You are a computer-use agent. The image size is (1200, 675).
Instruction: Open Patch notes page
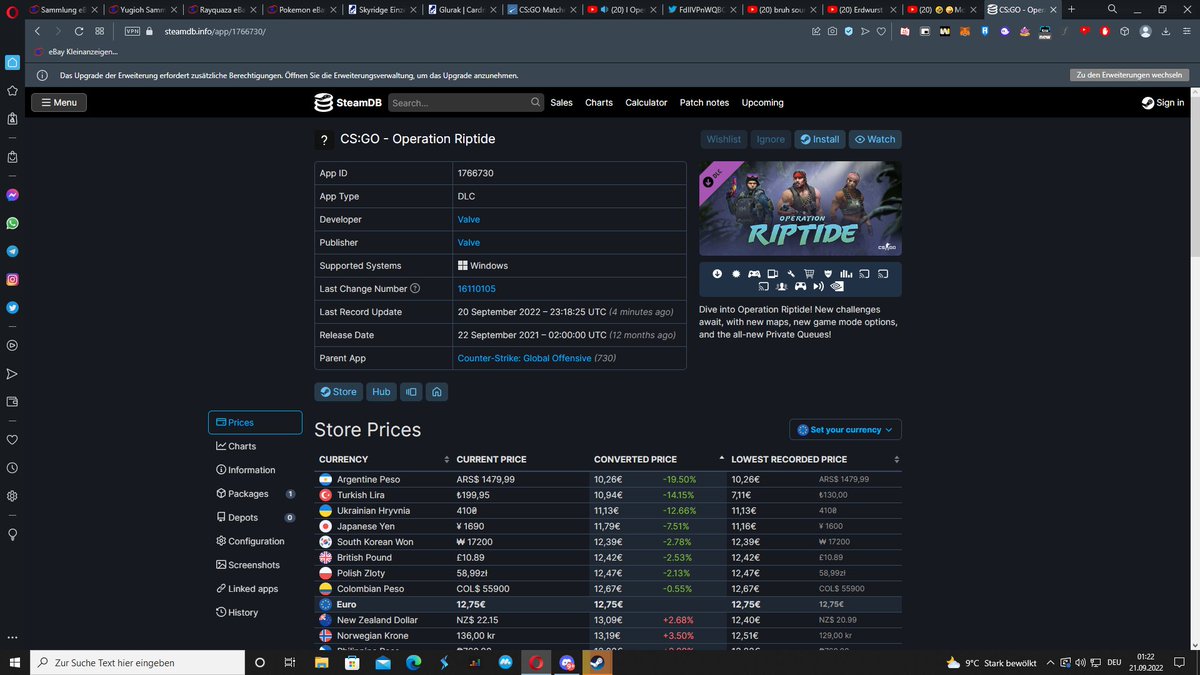[704, 102]
